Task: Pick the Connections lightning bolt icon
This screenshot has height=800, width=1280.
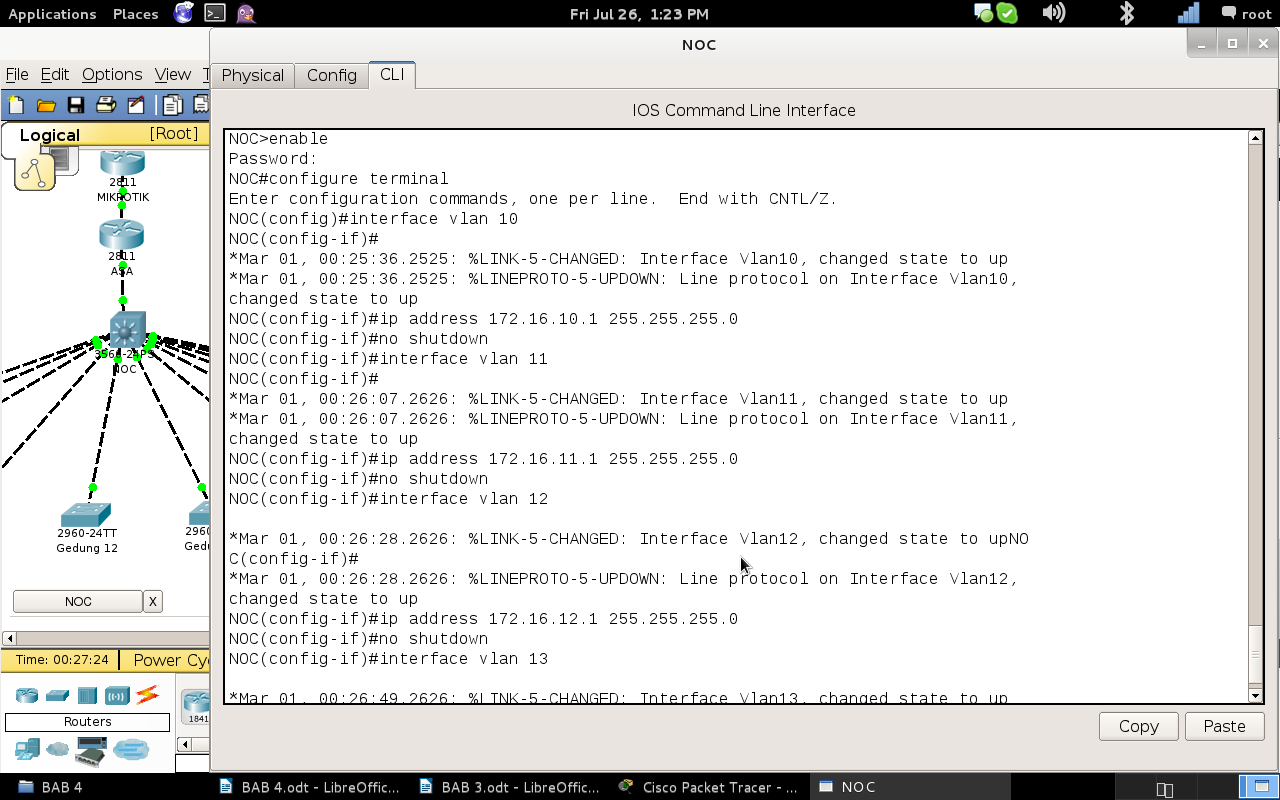Action: 147,694
